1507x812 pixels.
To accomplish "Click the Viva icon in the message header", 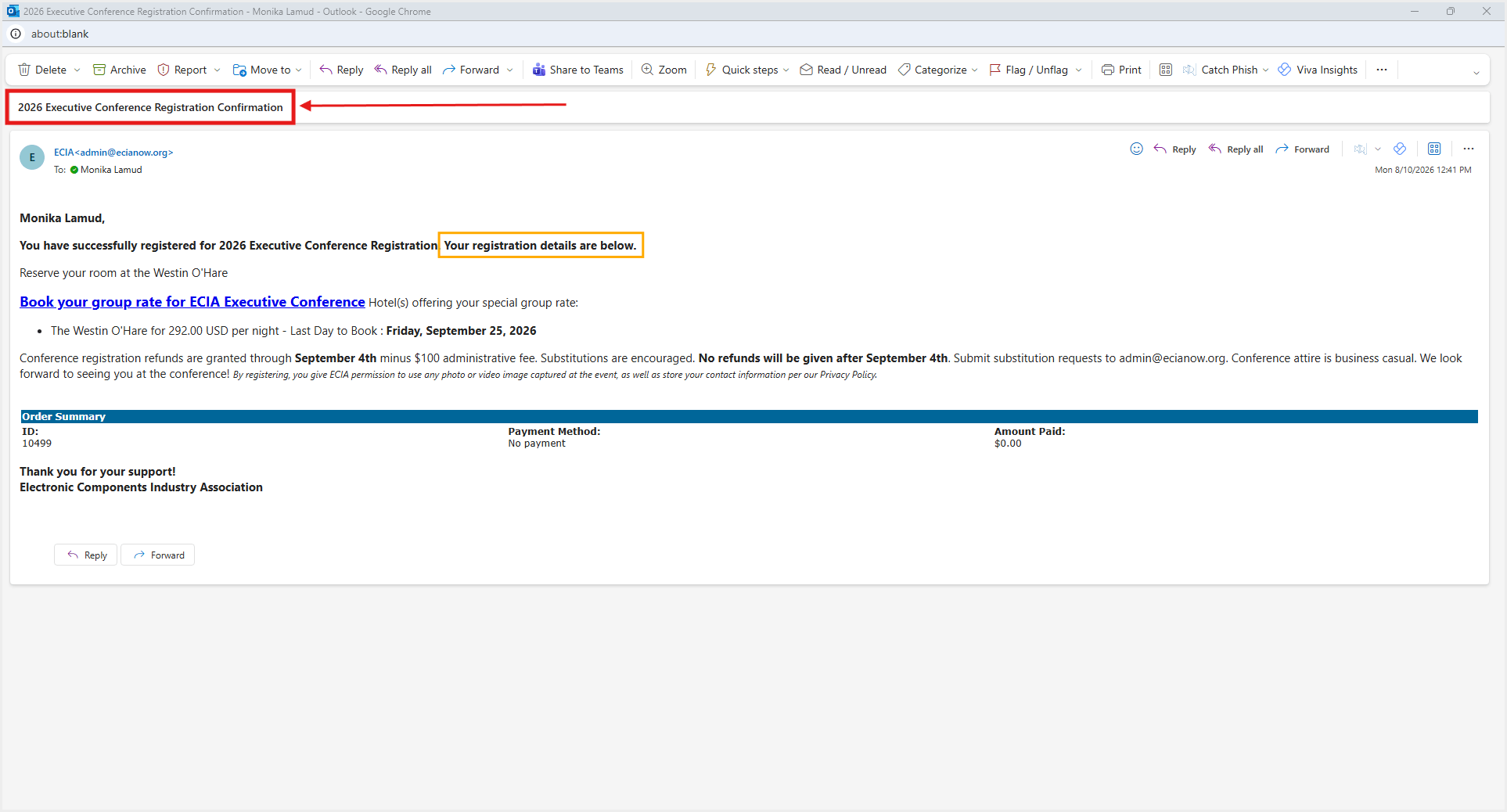I will tap(1400, 149).
